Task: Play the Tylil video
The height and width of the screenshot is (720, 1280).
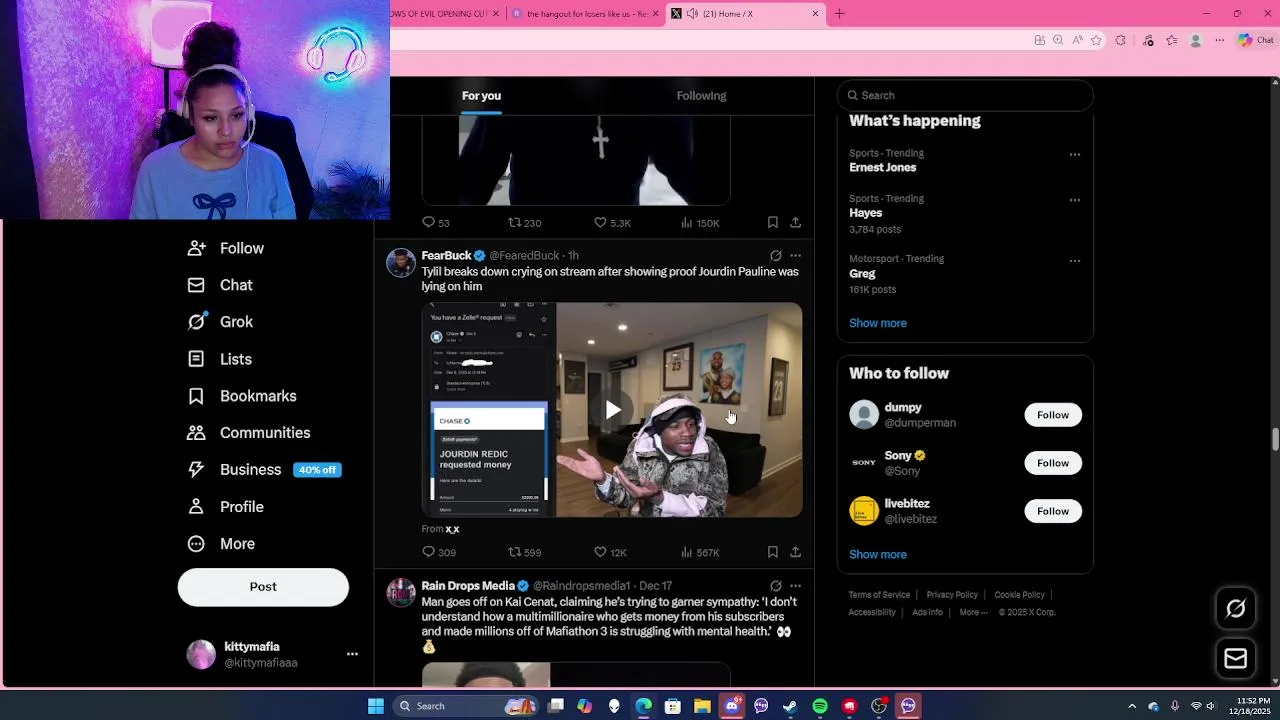Action: [x=612, y=410]
